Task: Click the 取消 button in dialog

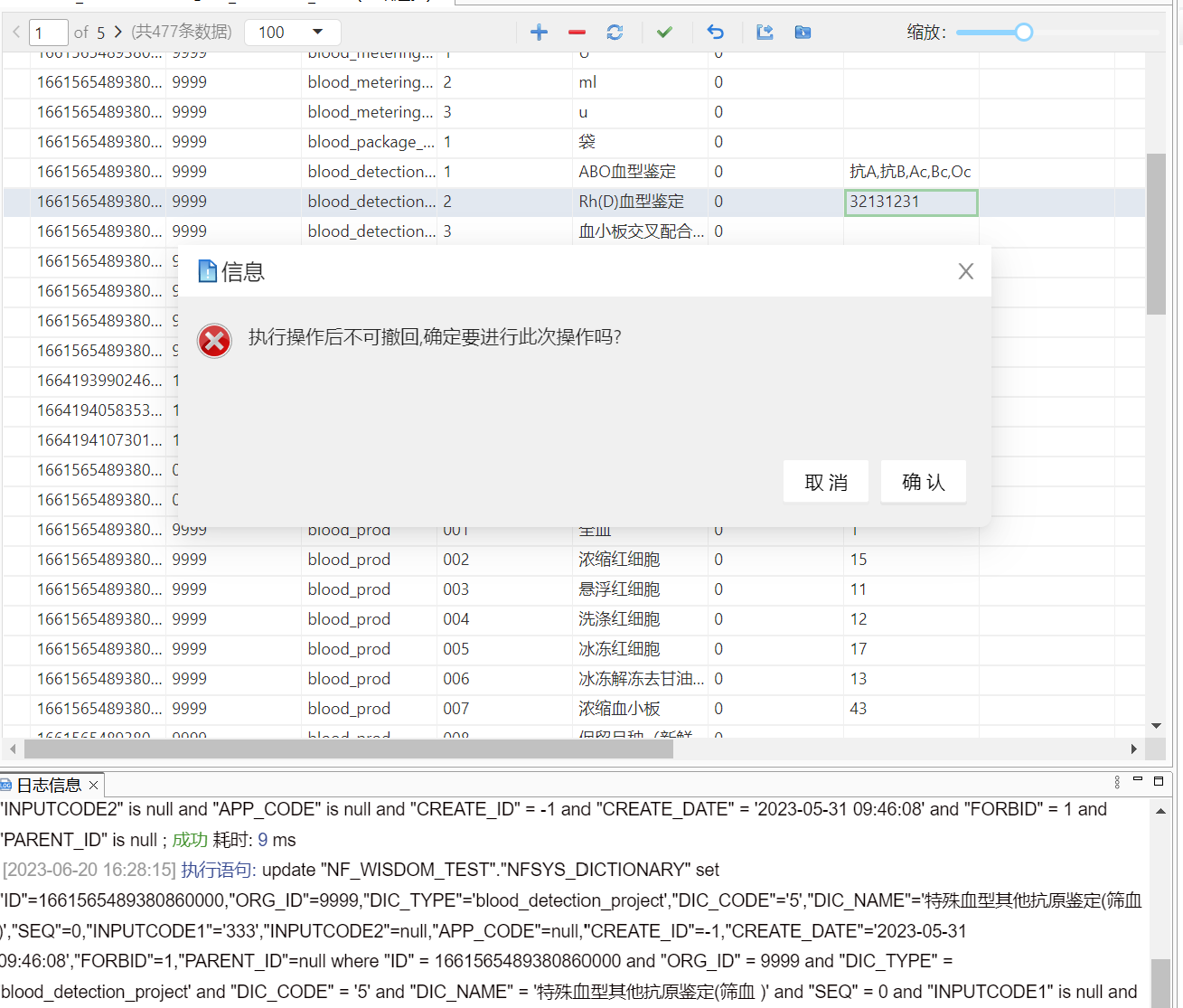Action: (825, 482)
